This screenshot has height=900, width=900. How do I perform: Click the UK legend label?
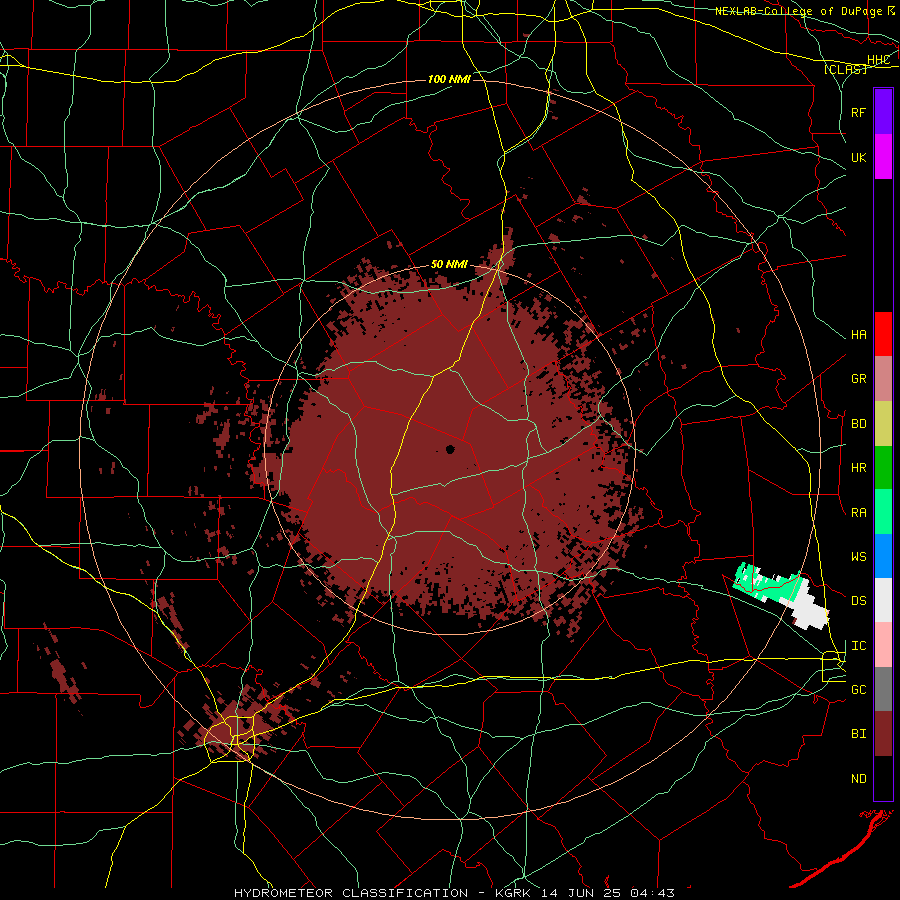[859, 157]
